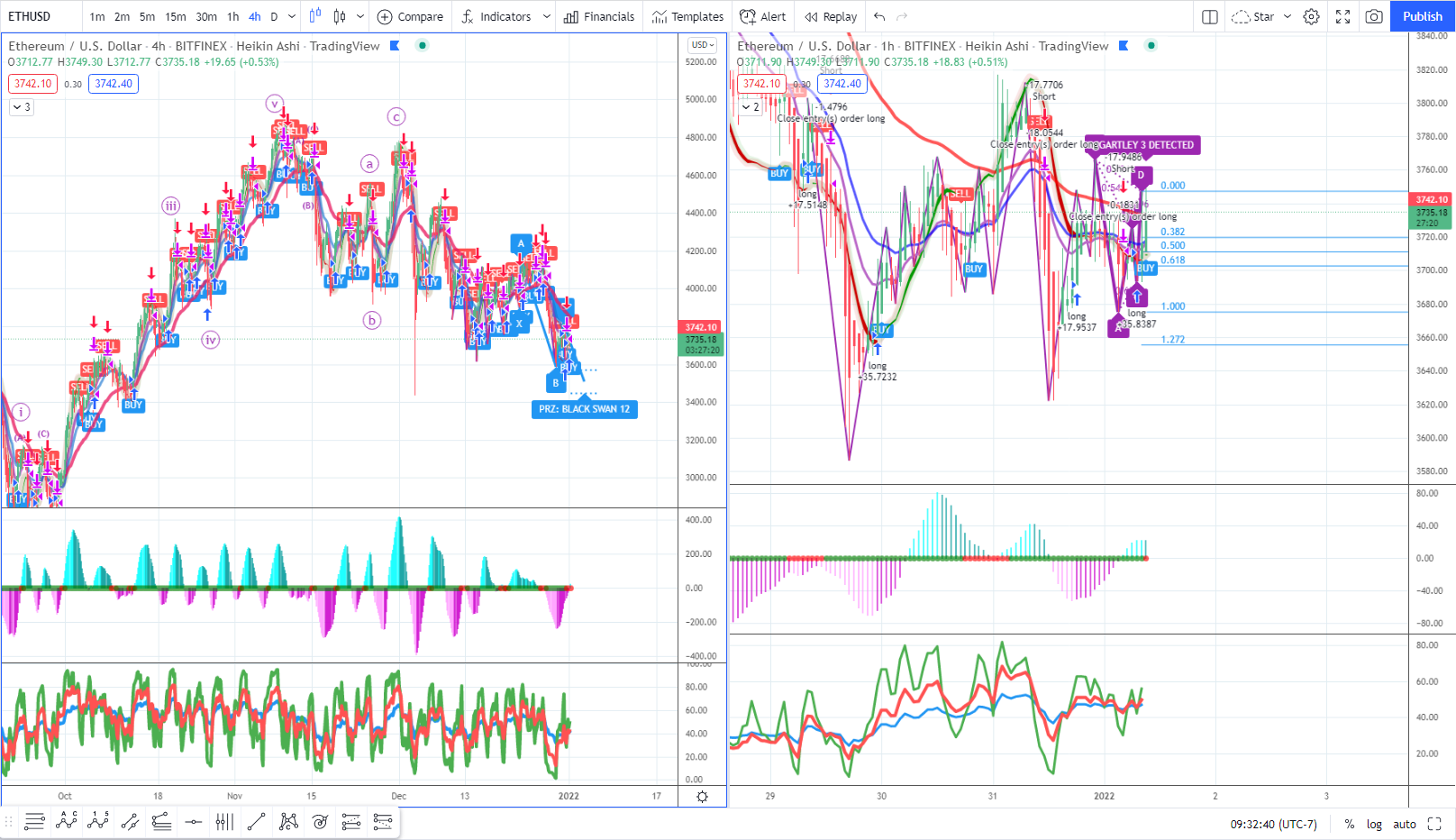This screenshot has width=1456, height=840.
Task: Click the PRZ: BLACK SWAN 12 label
Action: pyautogui.click(x=584, y=409)
